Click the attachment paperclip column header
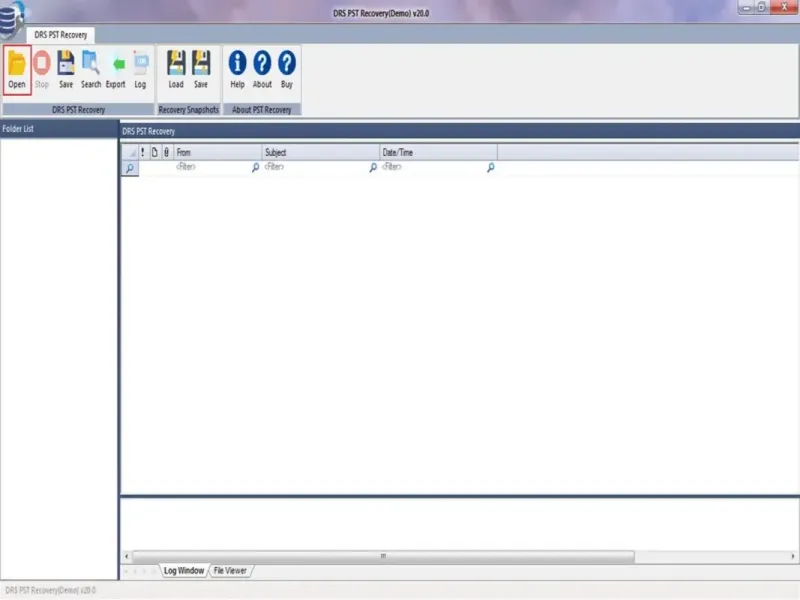The width and height of the screenshot is (800, 600). point(166,152)
